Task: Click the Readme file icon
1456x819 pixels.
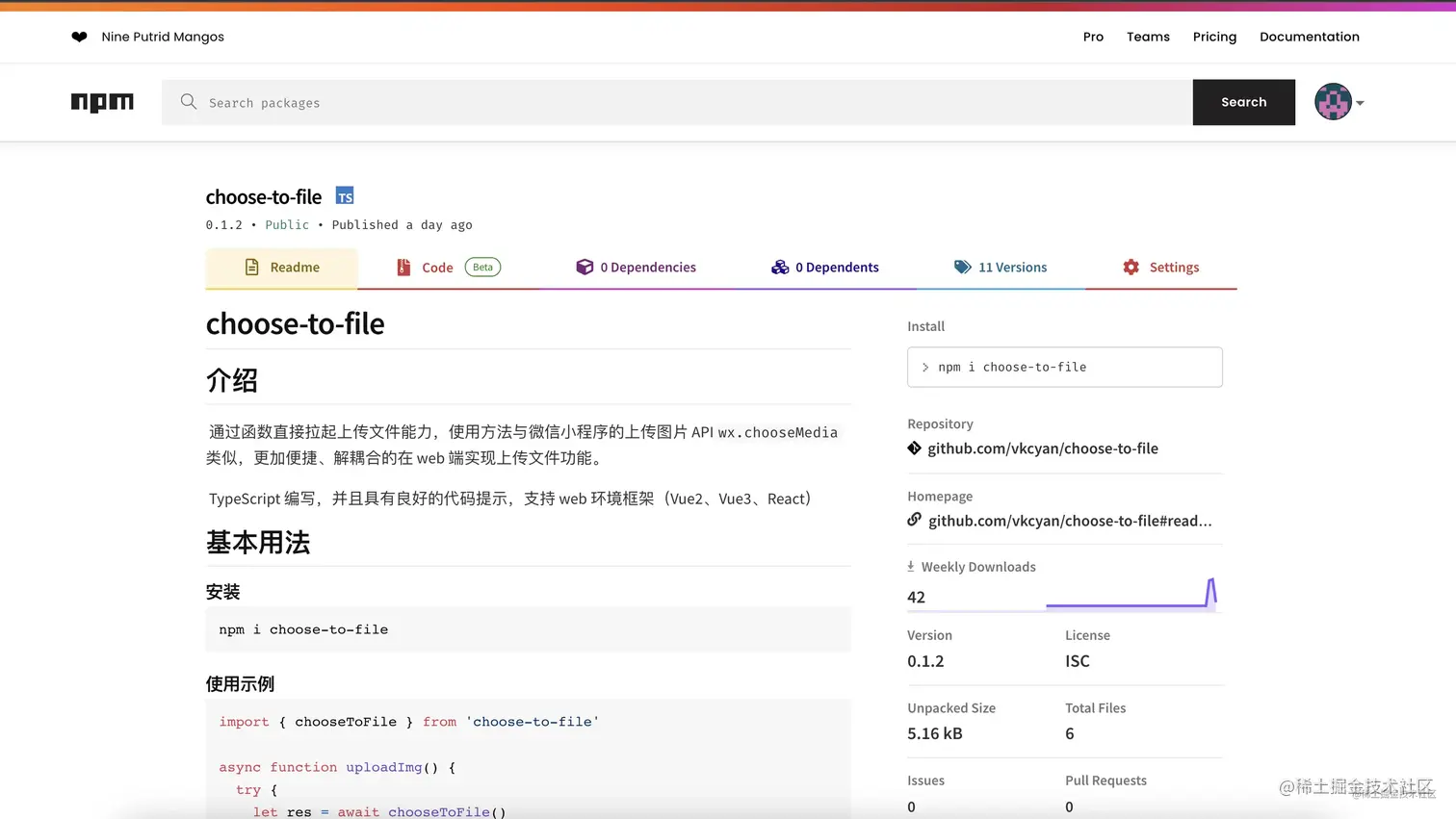Action: point(252,268)
